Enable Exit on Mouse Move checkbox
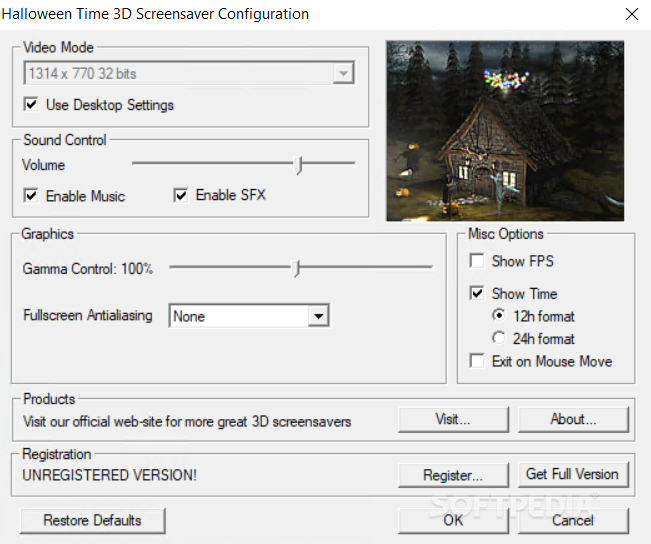Viewport: 651px width, 544px height. coord(477,360)
